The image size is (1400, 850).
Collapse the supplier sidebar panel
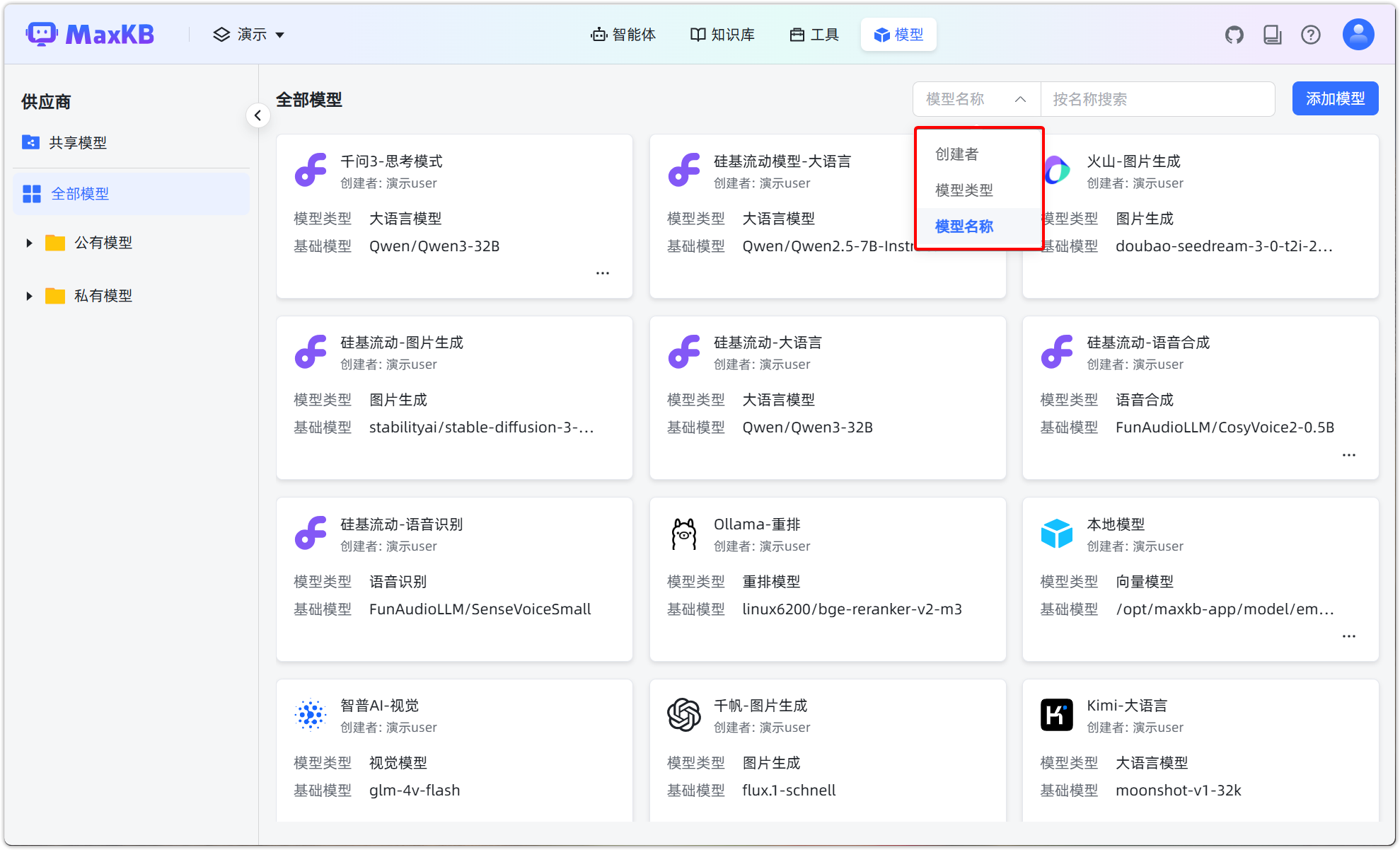tap(258, 115)
